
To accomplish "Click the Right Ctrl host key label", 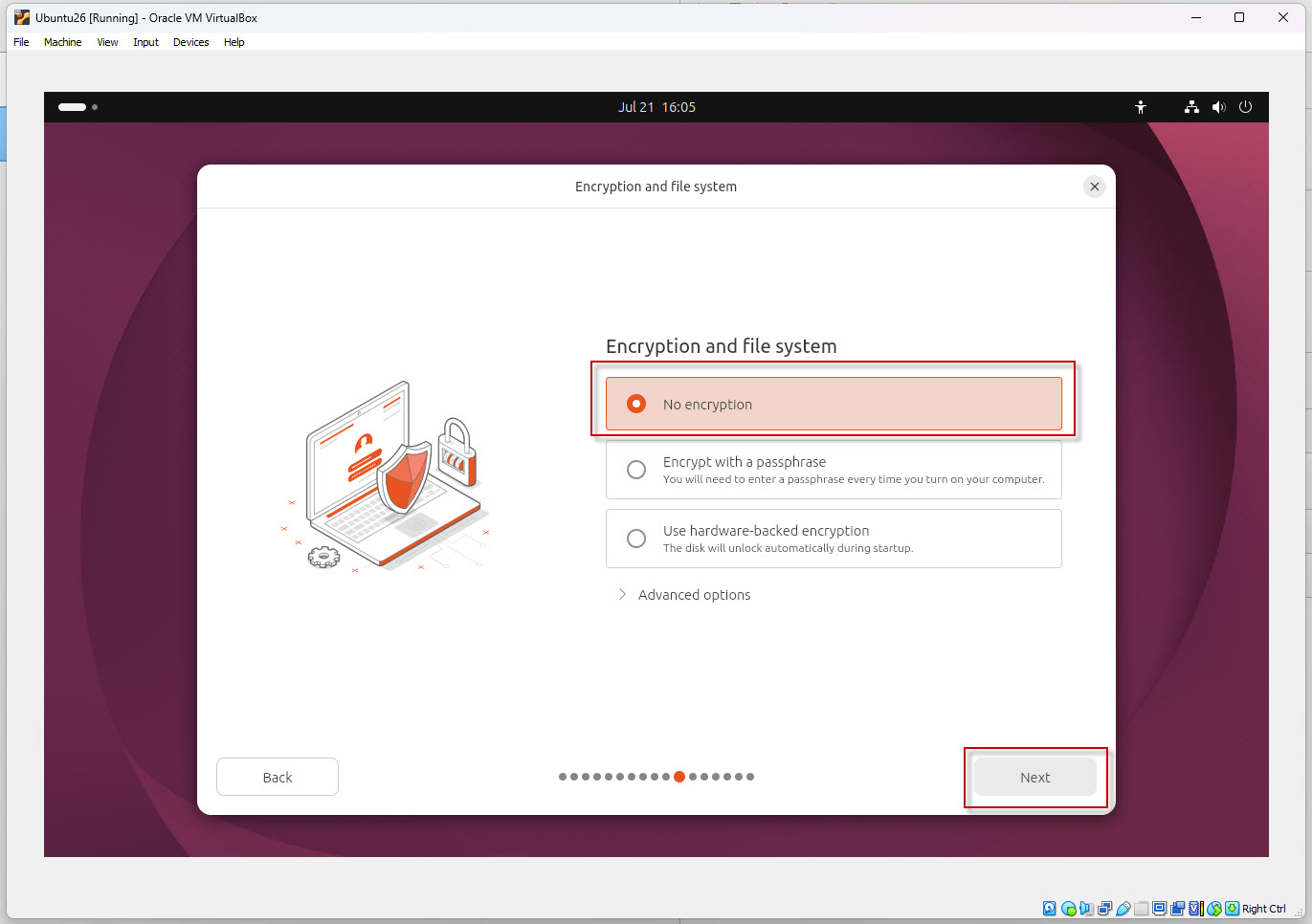I will (1264, 909).
